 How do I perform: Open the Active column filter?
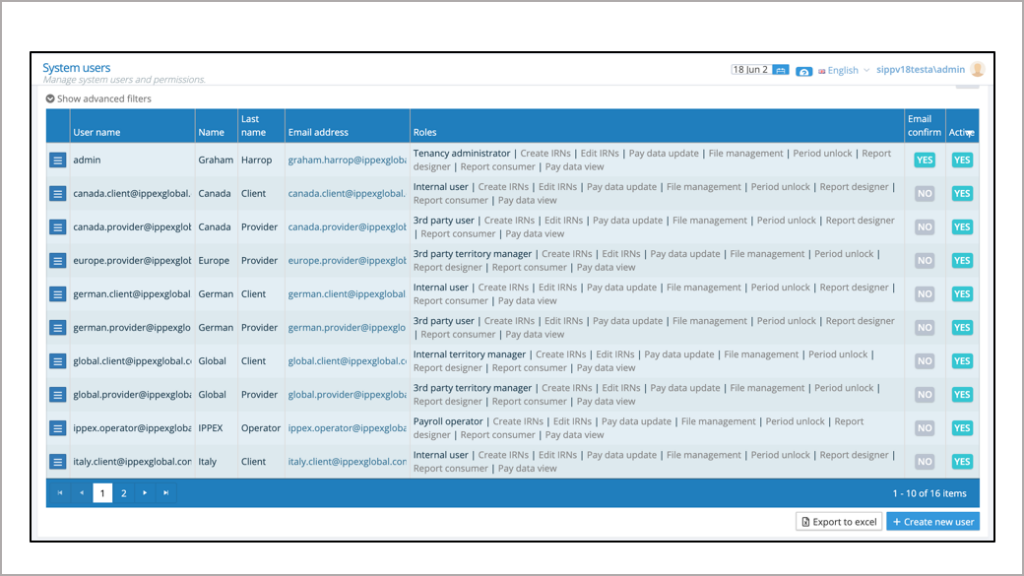click(x=970, y=134)
